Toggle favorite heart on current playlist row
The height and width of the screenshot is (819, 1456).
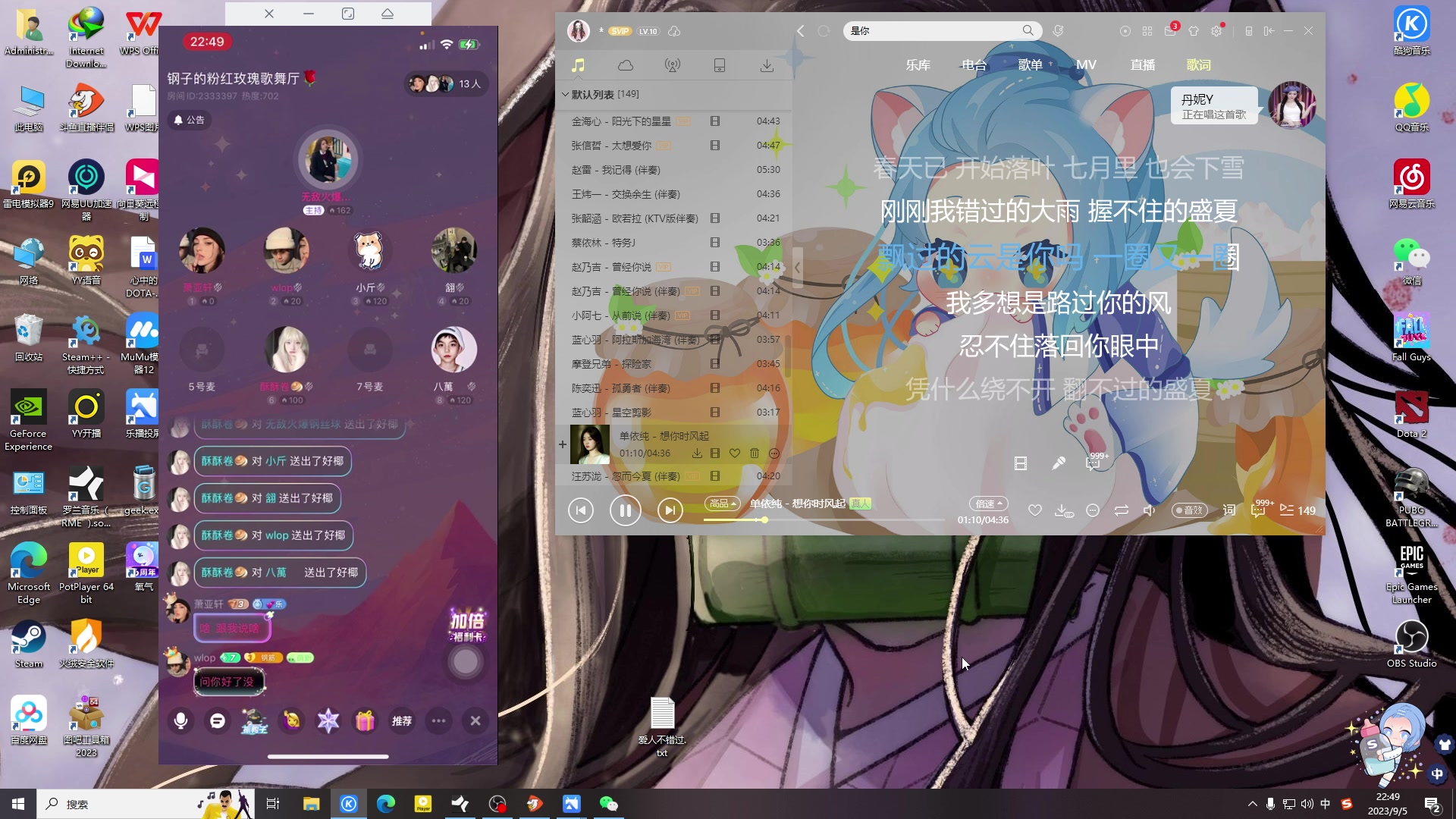pos(735,453)
